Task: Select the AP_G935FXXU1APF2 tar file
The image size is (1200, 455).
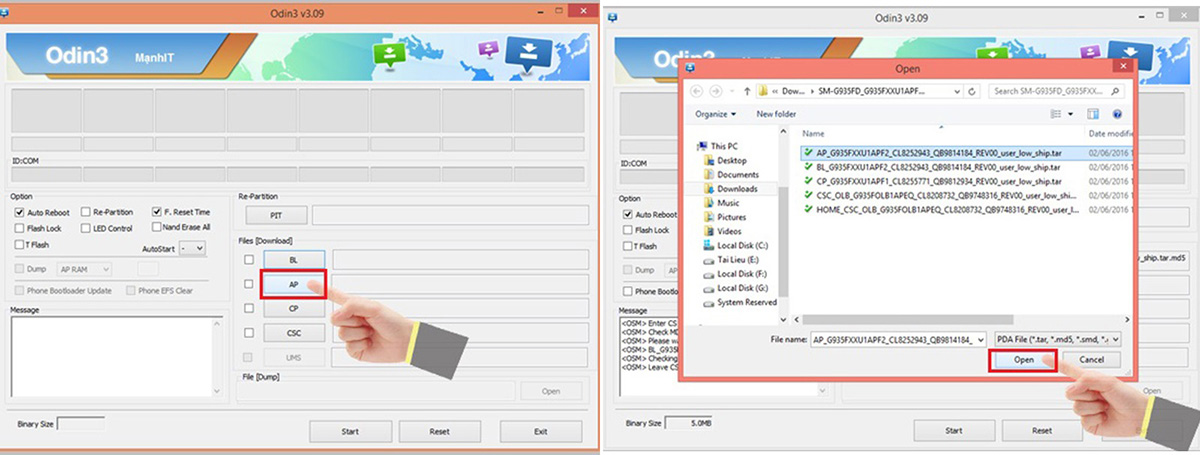Action: tap(939, 153)
